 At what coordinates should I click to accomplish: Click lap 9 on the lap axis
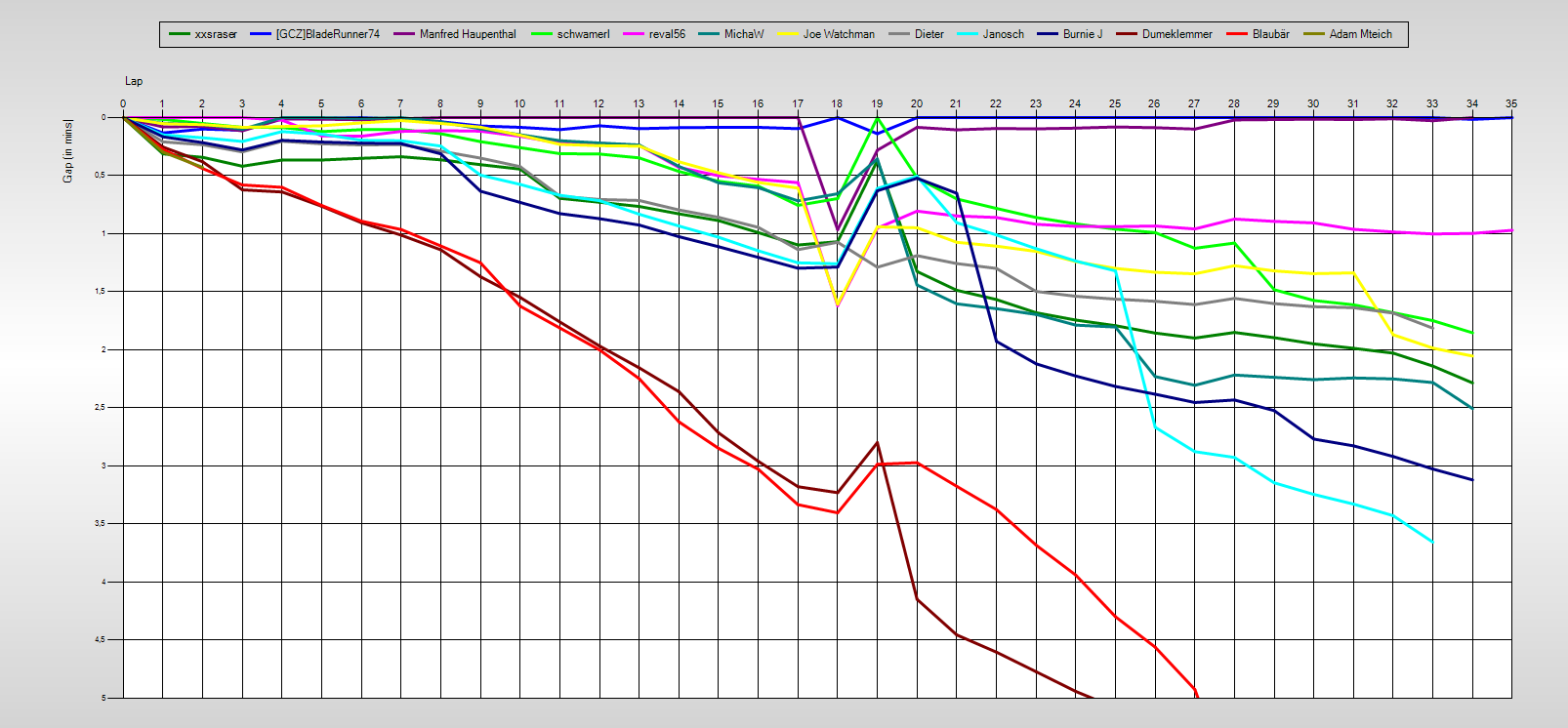pyautogui.click(x=480, y=103)
